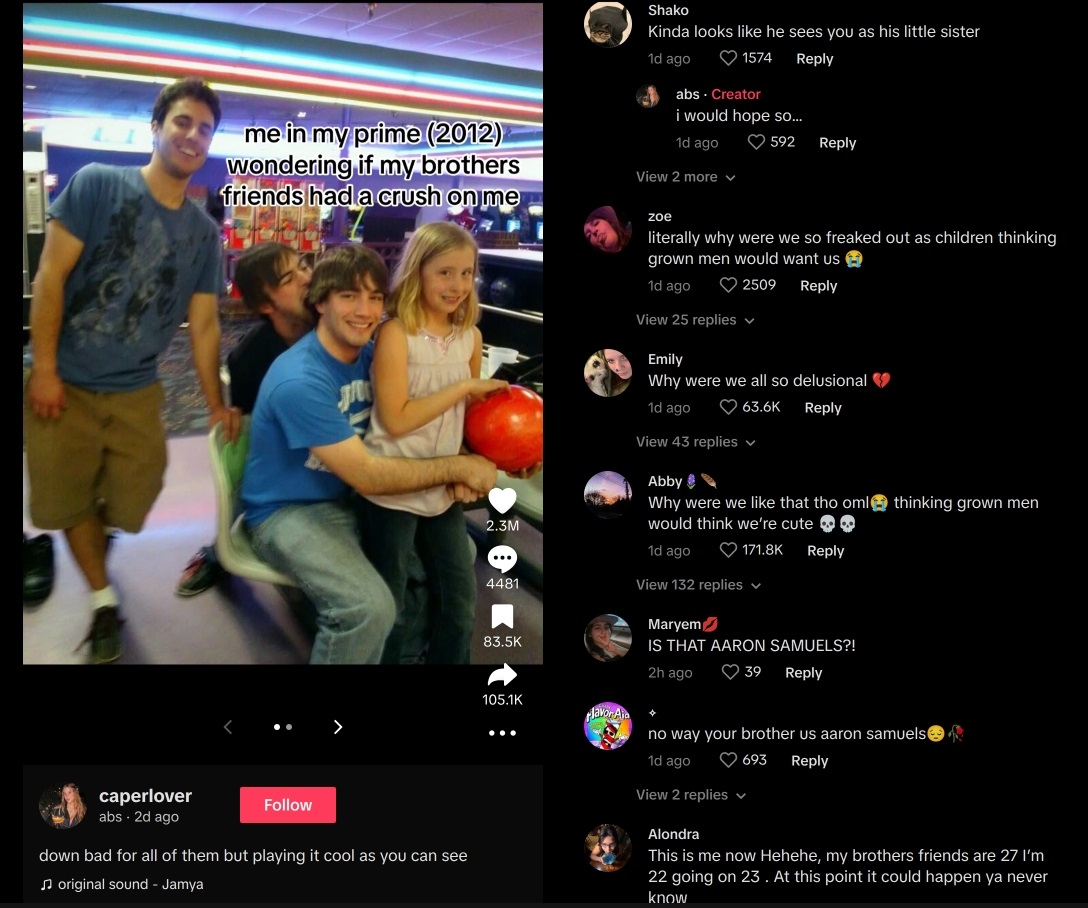Viewport: 1088px width, 908px height.
Task: Like Emily's comment with 63.6K likes
Action: 728,406
